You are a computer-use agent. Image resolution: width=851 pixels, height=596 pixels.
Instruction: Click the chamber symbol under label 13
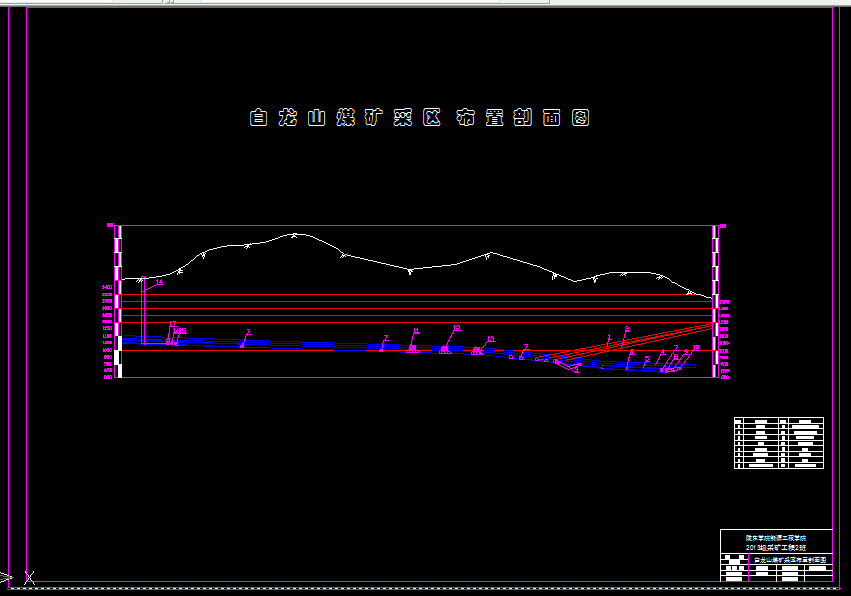477,351
